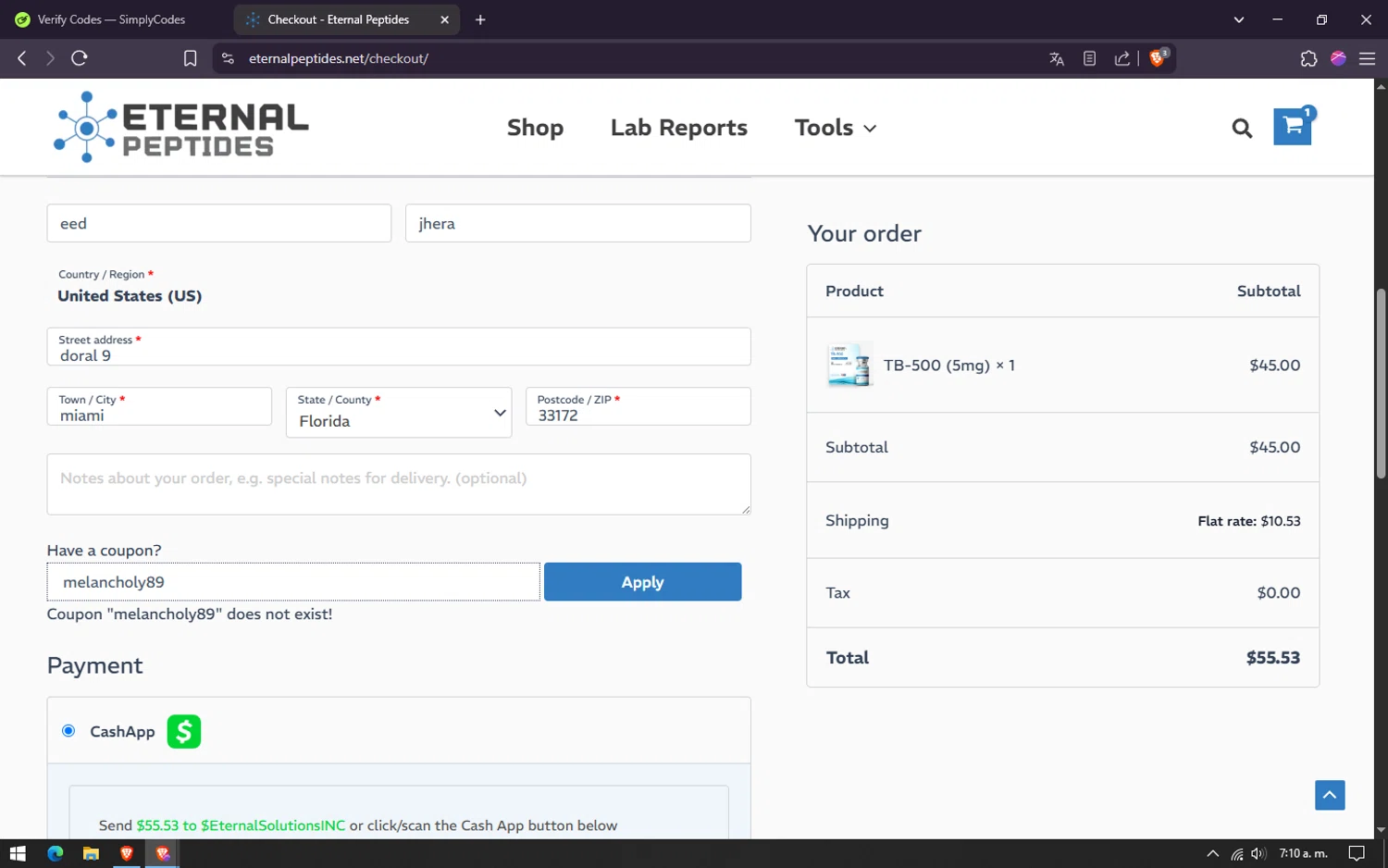Click the coupon code input field
Viewport: 1388px width, 868px height.
point(293,582)
